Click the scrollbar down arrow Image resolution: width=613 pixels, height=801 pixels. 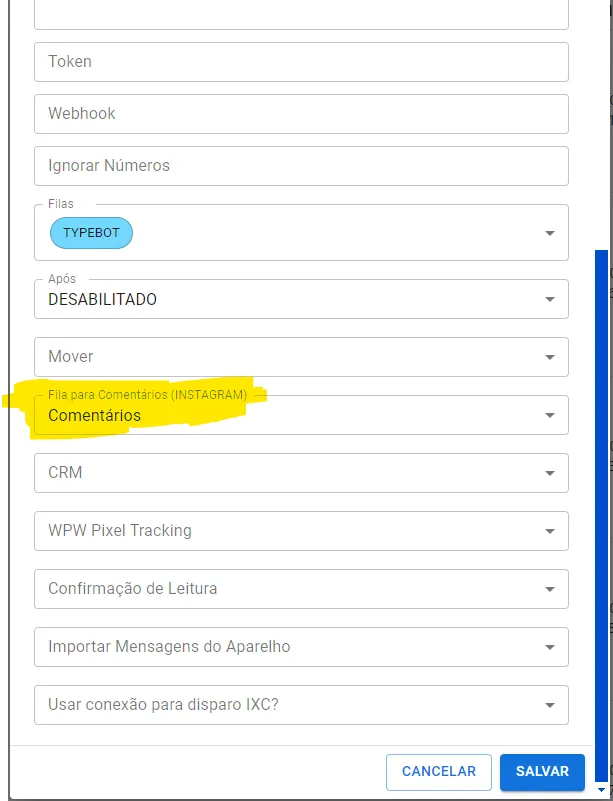pos(601,790)
